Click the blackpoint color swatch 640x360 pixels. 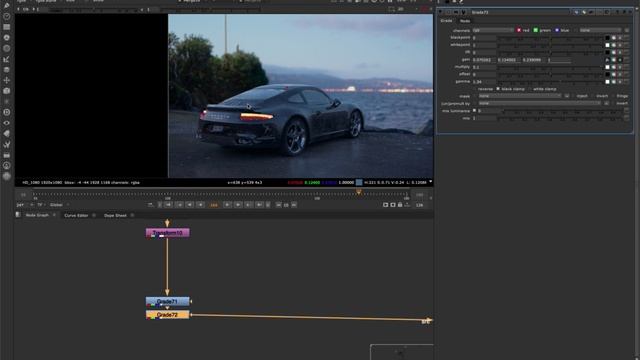[x=607, y=38]
